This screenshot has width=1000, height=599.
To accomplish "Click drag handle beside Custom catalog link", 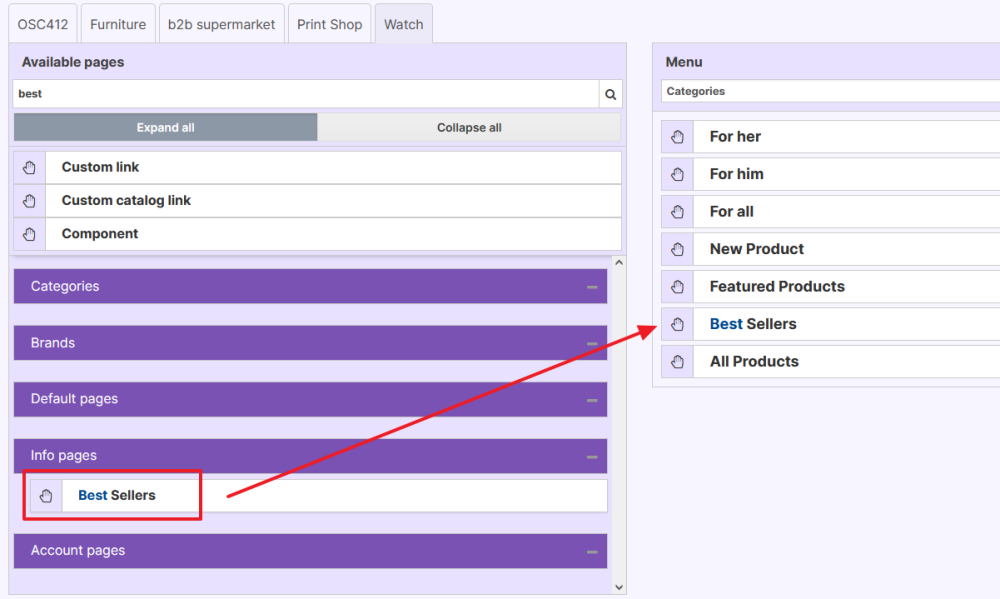I will click(29, 201).
